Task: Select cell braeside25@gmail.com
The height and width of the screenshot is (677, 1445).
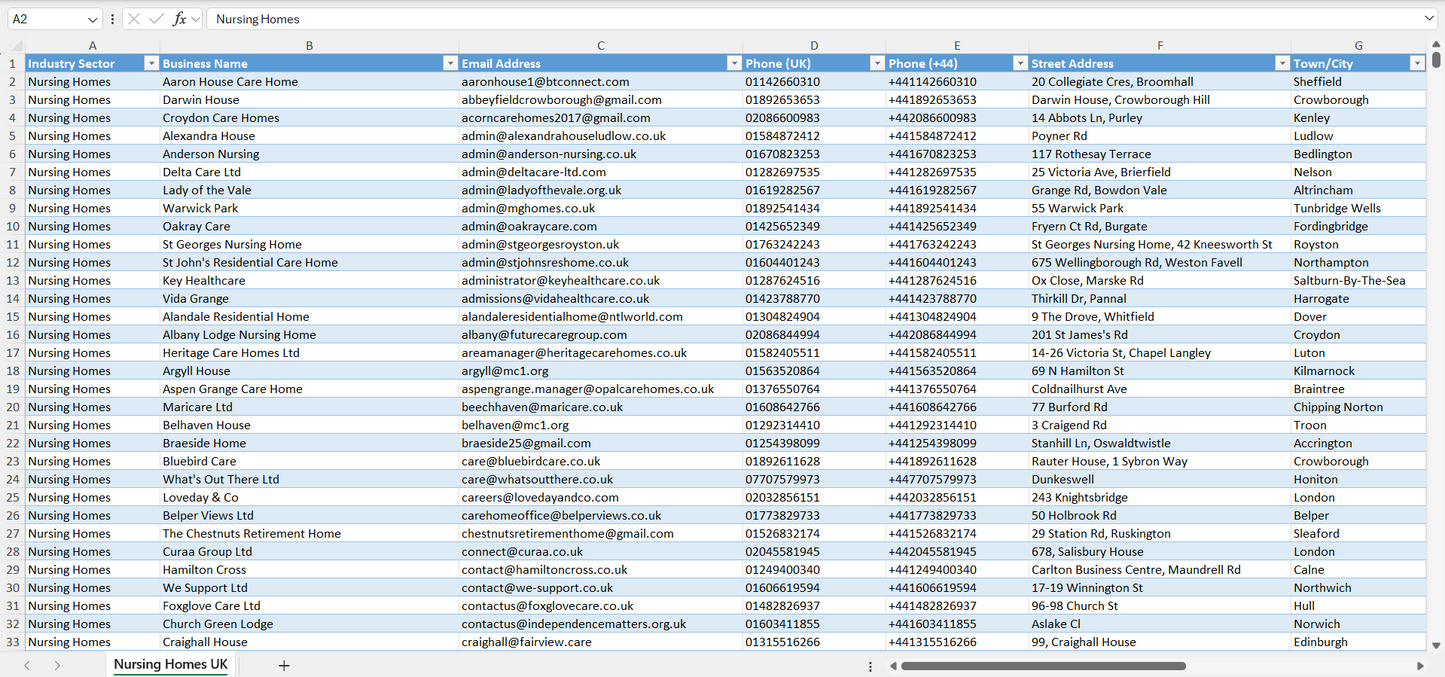Action: [x=600, y=443]
